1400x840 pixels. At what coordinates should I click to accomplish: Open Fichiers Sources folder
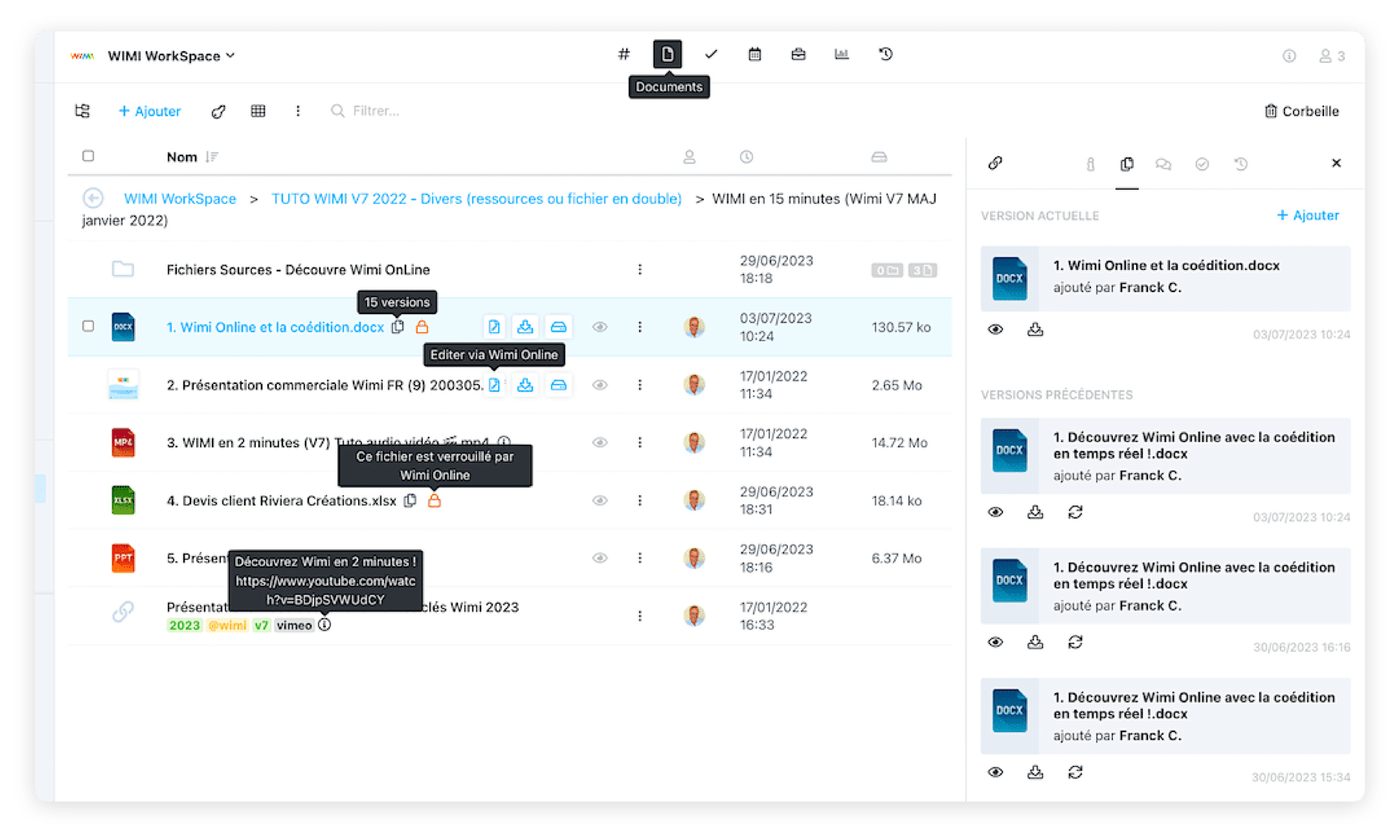[297, 269]
